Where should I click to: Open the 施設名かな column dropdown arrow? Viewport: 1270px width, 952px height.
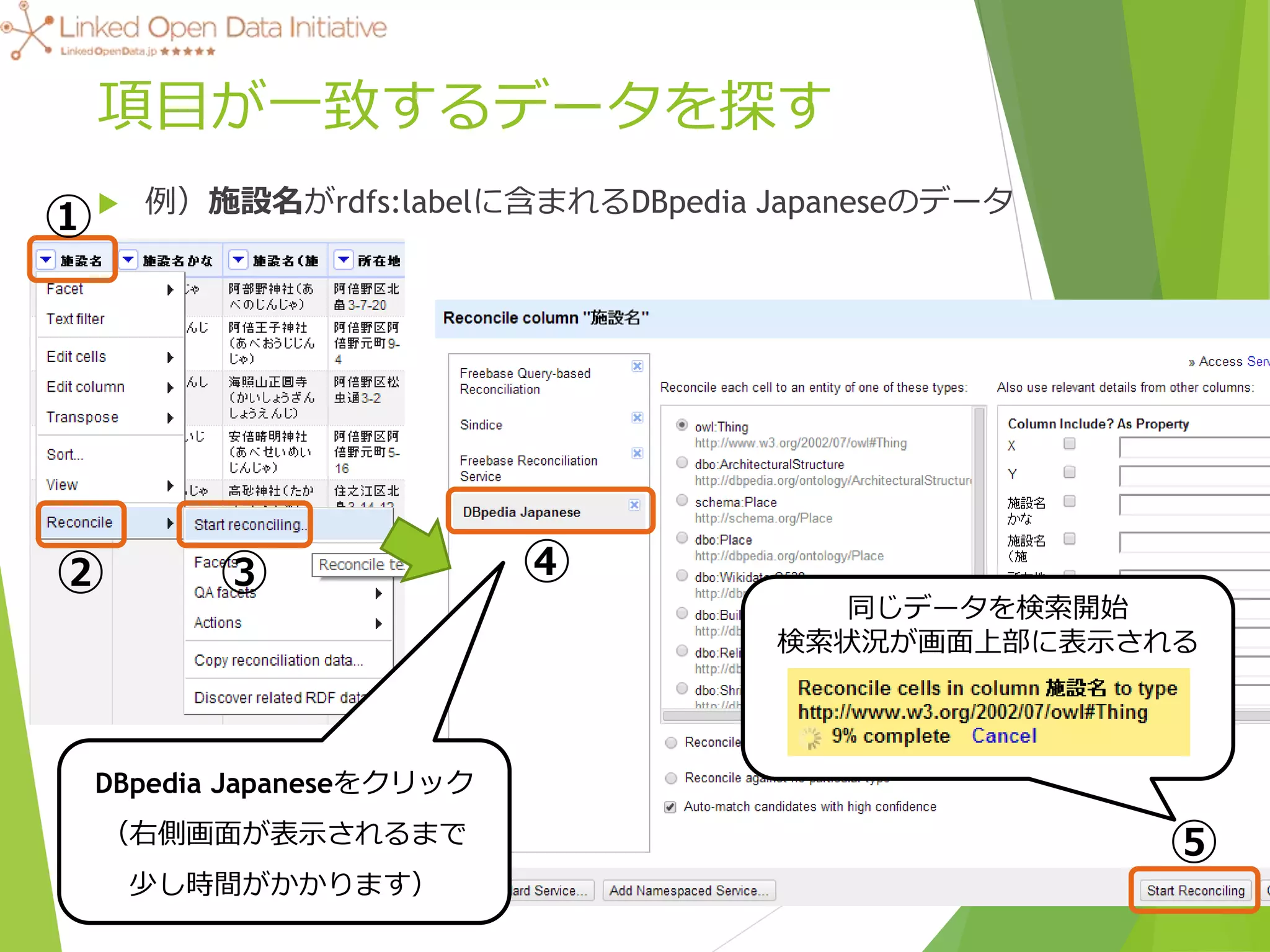coord(128,260)
